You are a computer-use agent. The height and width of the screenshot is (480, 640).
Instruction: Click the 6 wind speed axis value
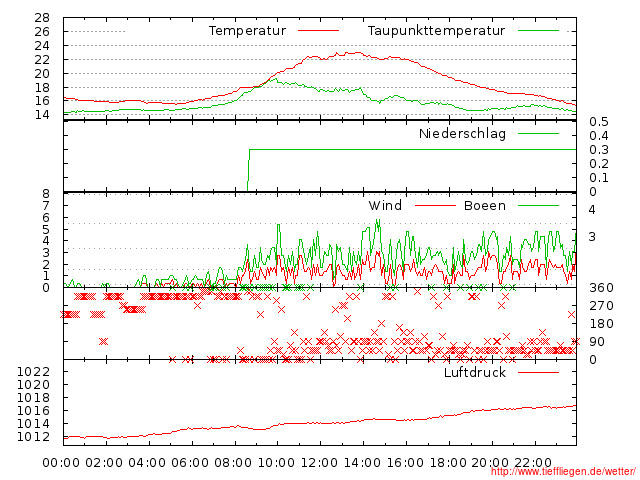[x=46, y=218]
